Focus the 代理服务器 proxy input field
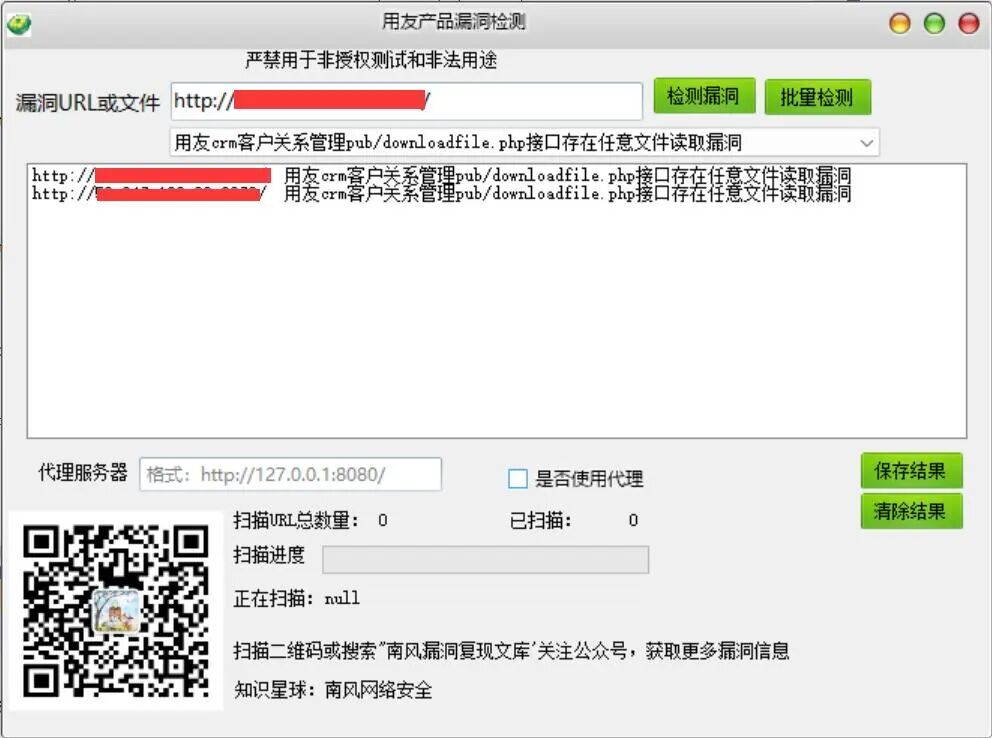Screen dimensions: 992x738 290,474
